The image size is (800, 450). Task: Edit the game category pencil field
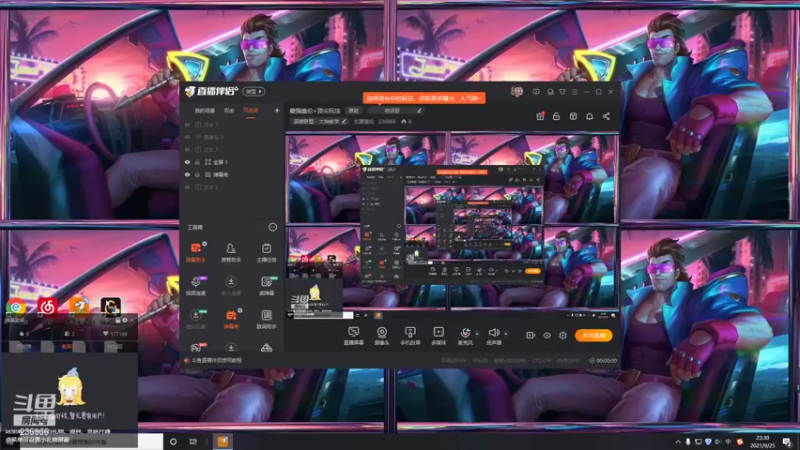pyautogui.click(x=320, y=121)
